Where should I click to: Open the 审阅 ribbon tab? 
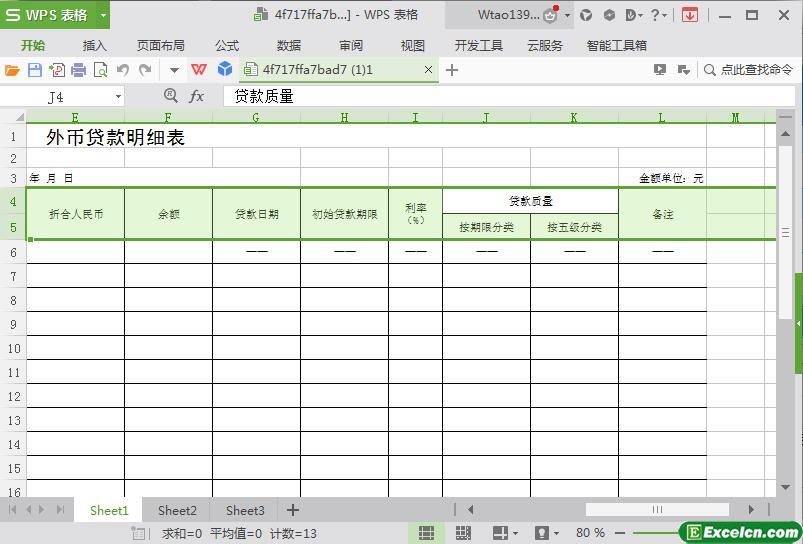click(351, 46)
